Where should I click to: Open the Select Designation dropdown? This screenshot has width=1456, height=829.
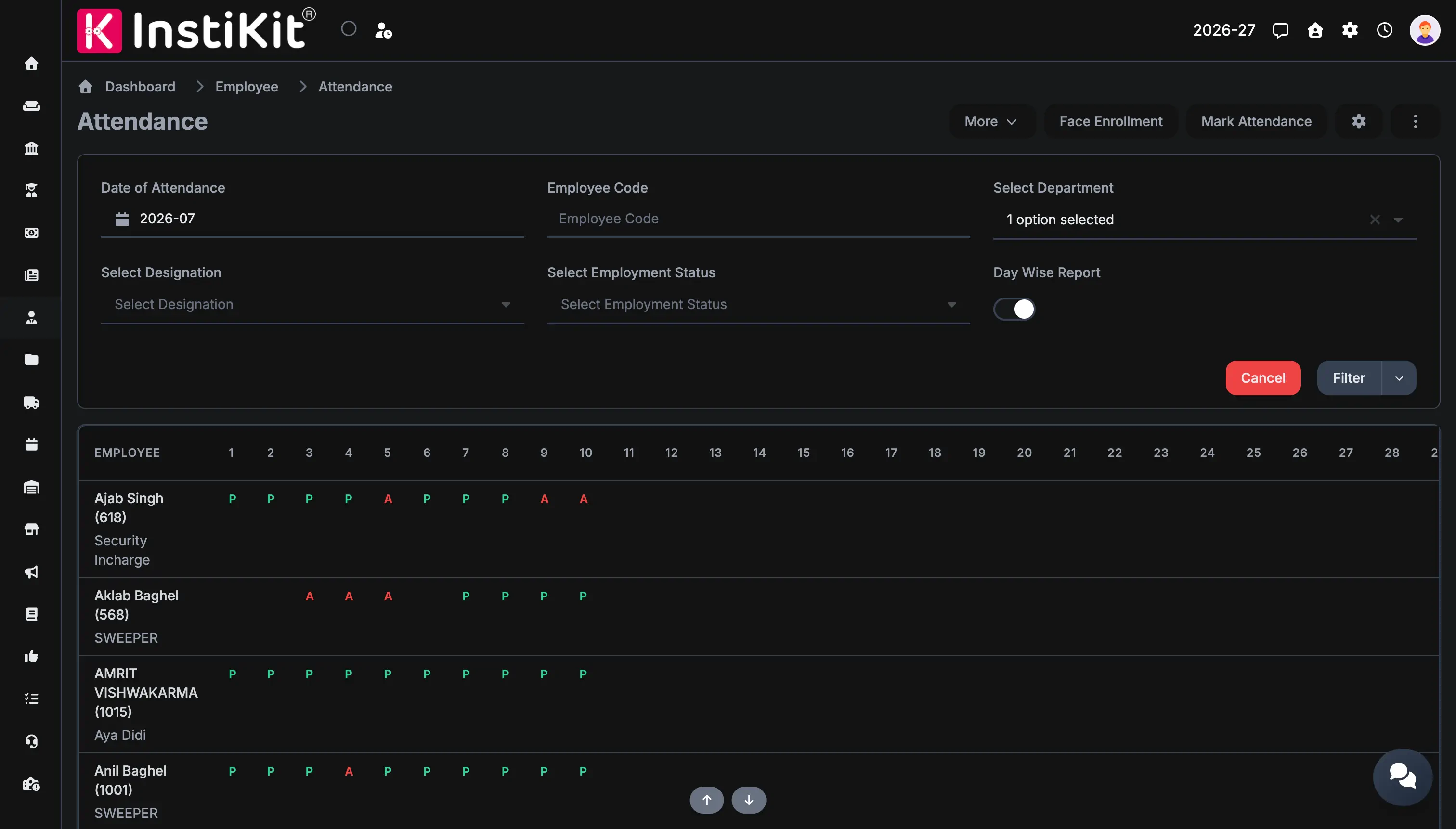click(x=312, y=305)
